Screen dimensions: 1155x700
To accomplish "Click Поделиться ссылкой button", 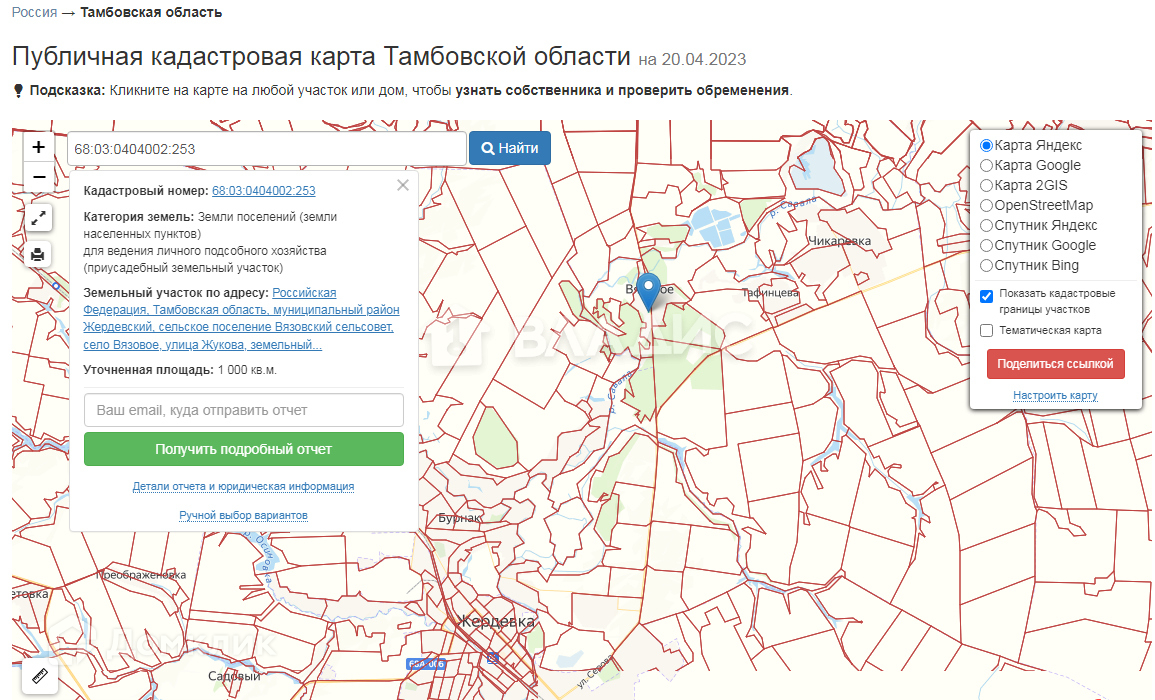I will pos(1056,364).
